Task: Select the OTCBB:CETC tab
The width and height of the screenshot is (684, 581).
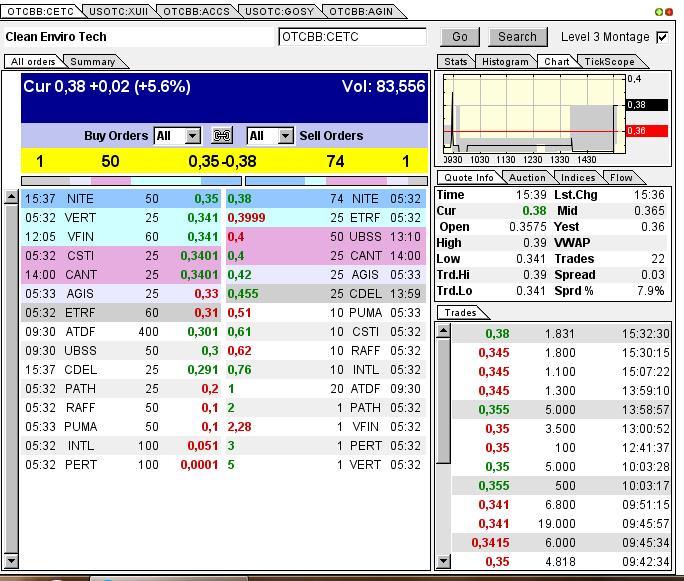Action: [41, 11]
